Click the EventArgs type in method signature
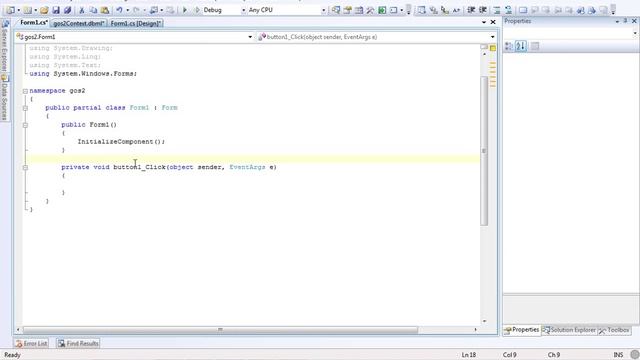The height and width of the screenshot is (360, 640). (x=247, y=167)
